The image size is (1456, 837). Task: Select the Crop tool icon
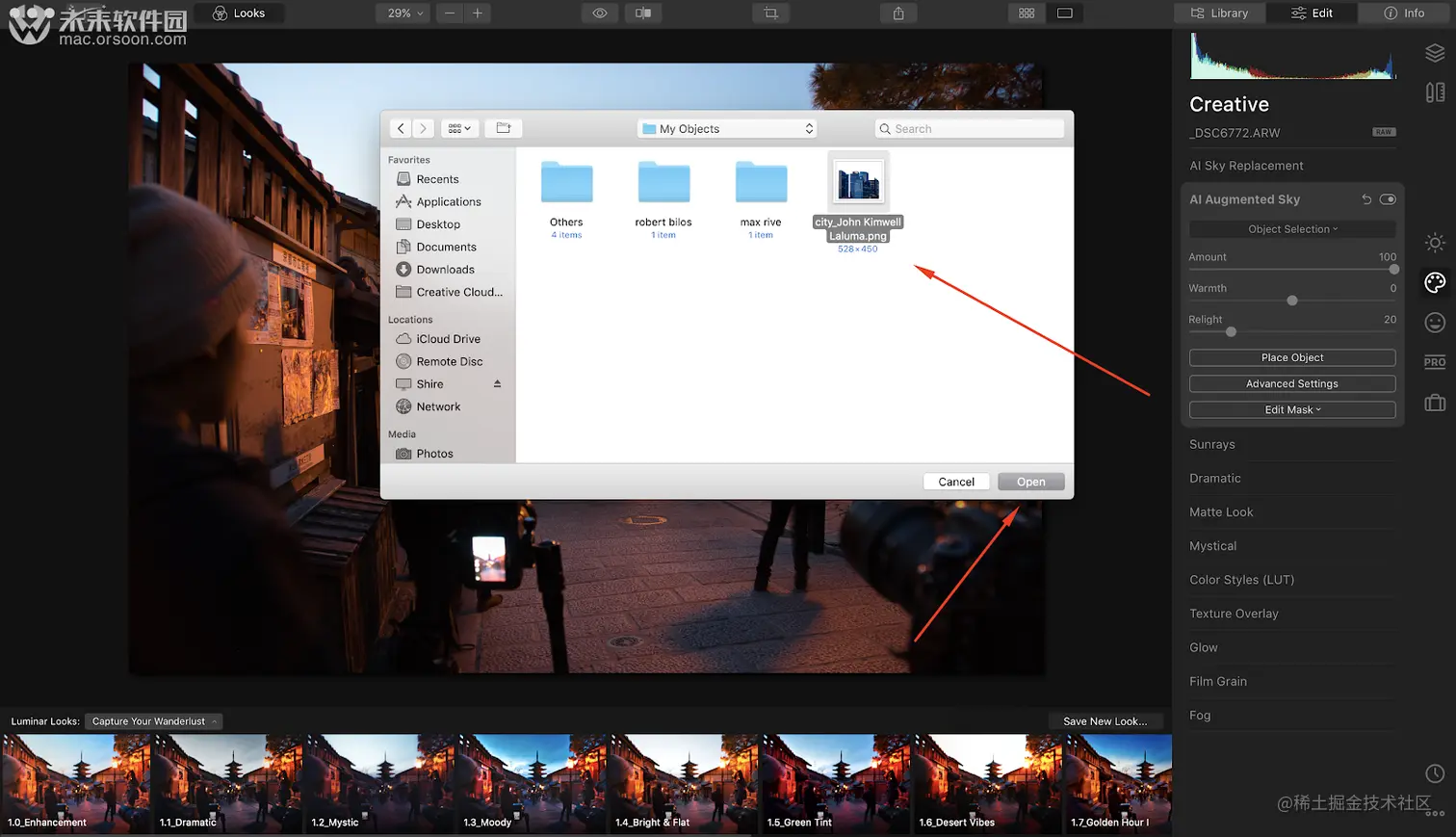771,13
